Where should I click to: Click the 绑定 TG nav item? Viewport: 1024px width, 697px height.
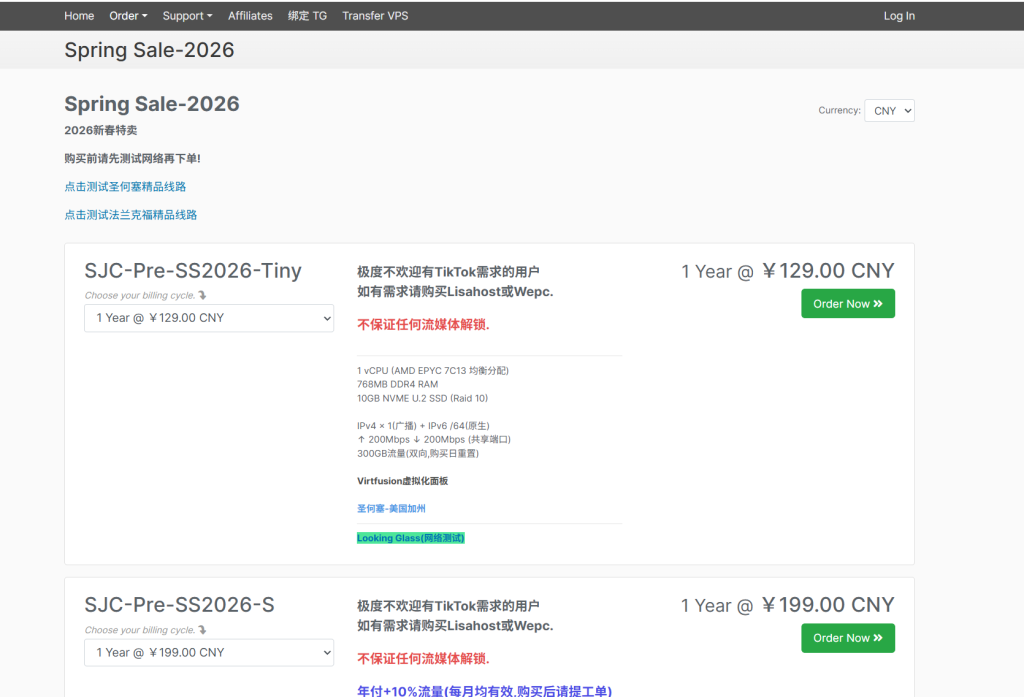pyautogui.click(x=307, y=16)
